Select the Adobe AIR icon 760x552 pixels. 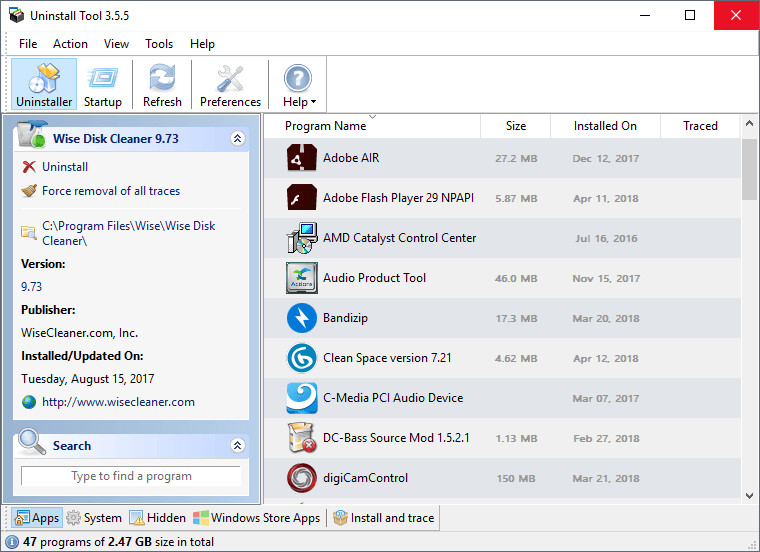pos(302,158)
